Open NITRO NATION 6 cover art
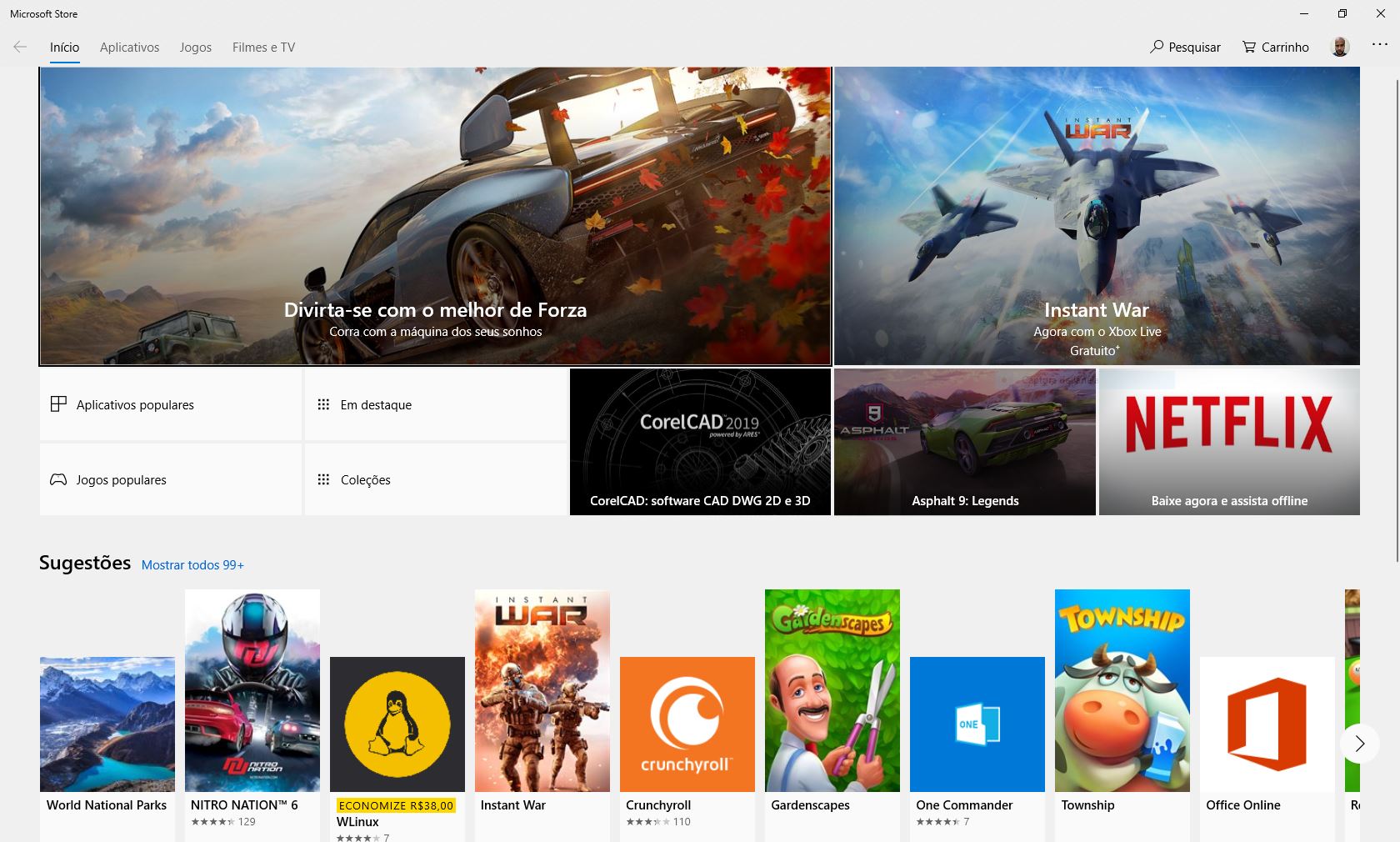This screenshot has width=1400, height=842. pyautogui.click(x=252, y=690)
